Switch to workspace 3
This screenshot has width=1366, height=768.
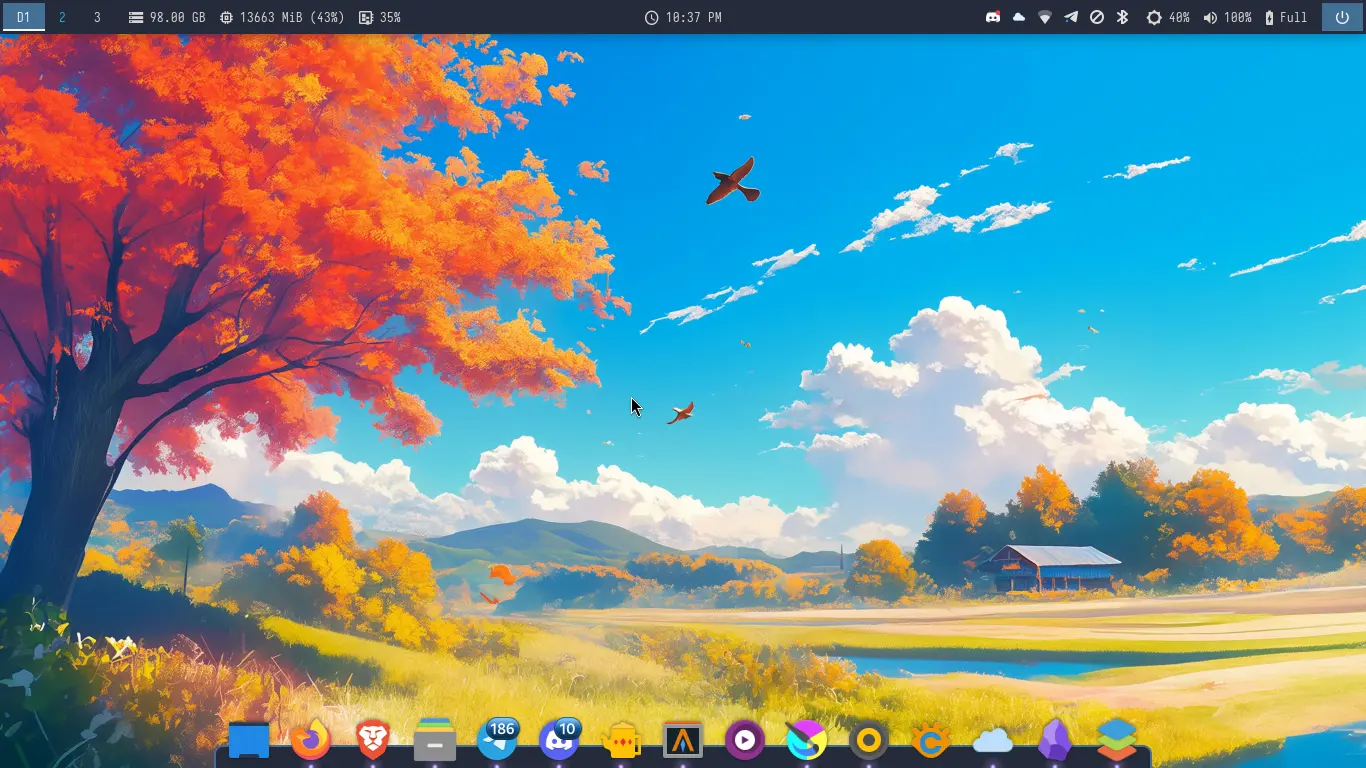[96, 17]
